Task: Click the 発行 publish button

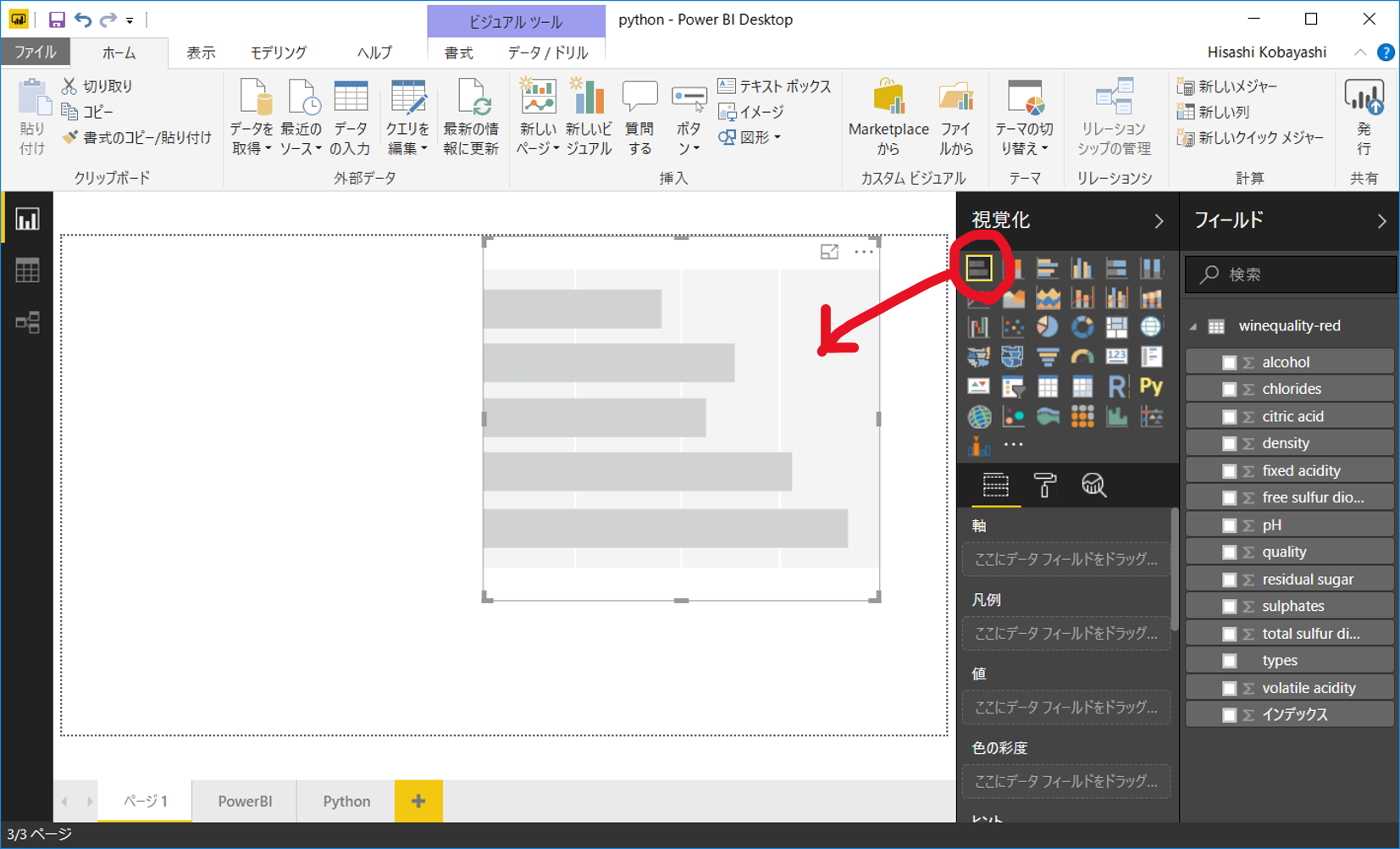Action: 1364,116
